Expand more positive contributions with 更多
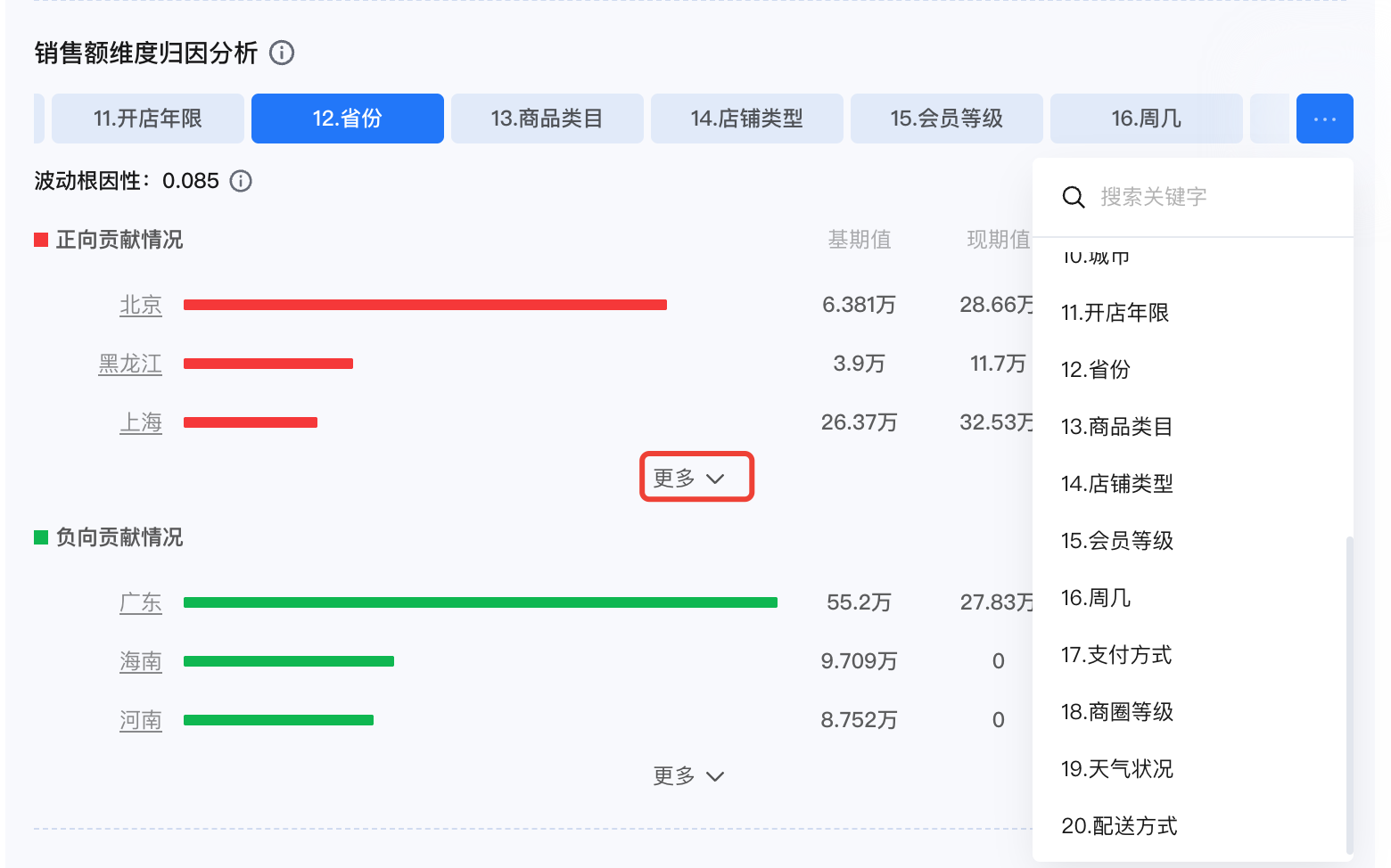 click(x=696, y=478)
